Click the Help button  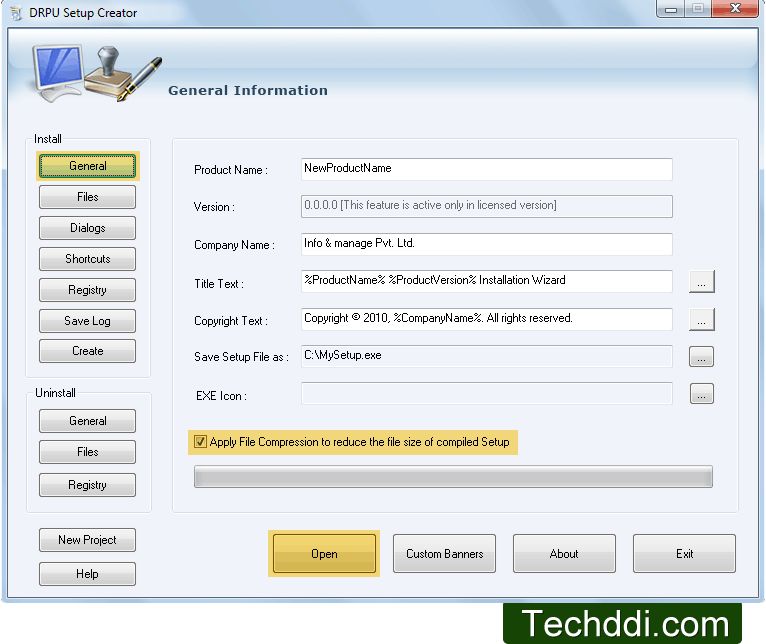(x=87, y=574)
